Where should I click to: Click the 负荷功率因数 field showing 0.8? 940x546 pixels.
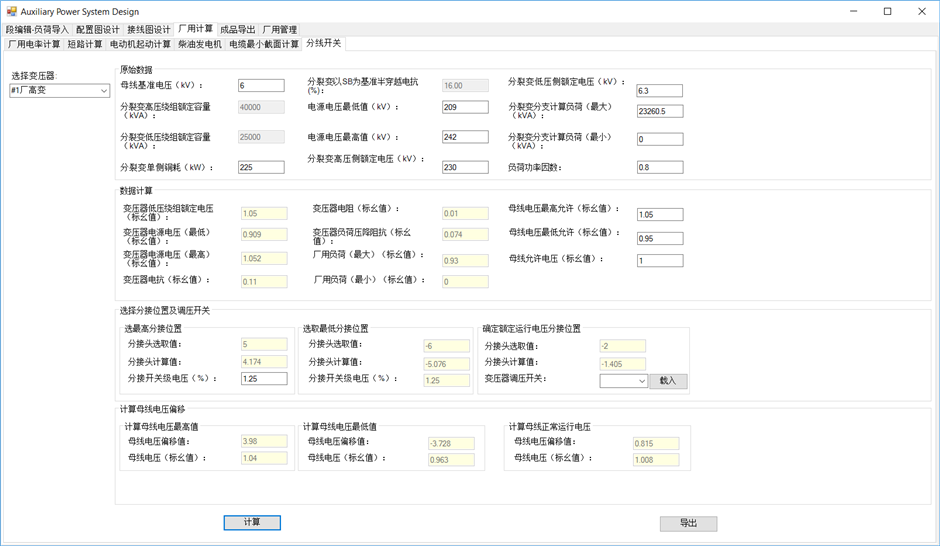click(660, 167)
